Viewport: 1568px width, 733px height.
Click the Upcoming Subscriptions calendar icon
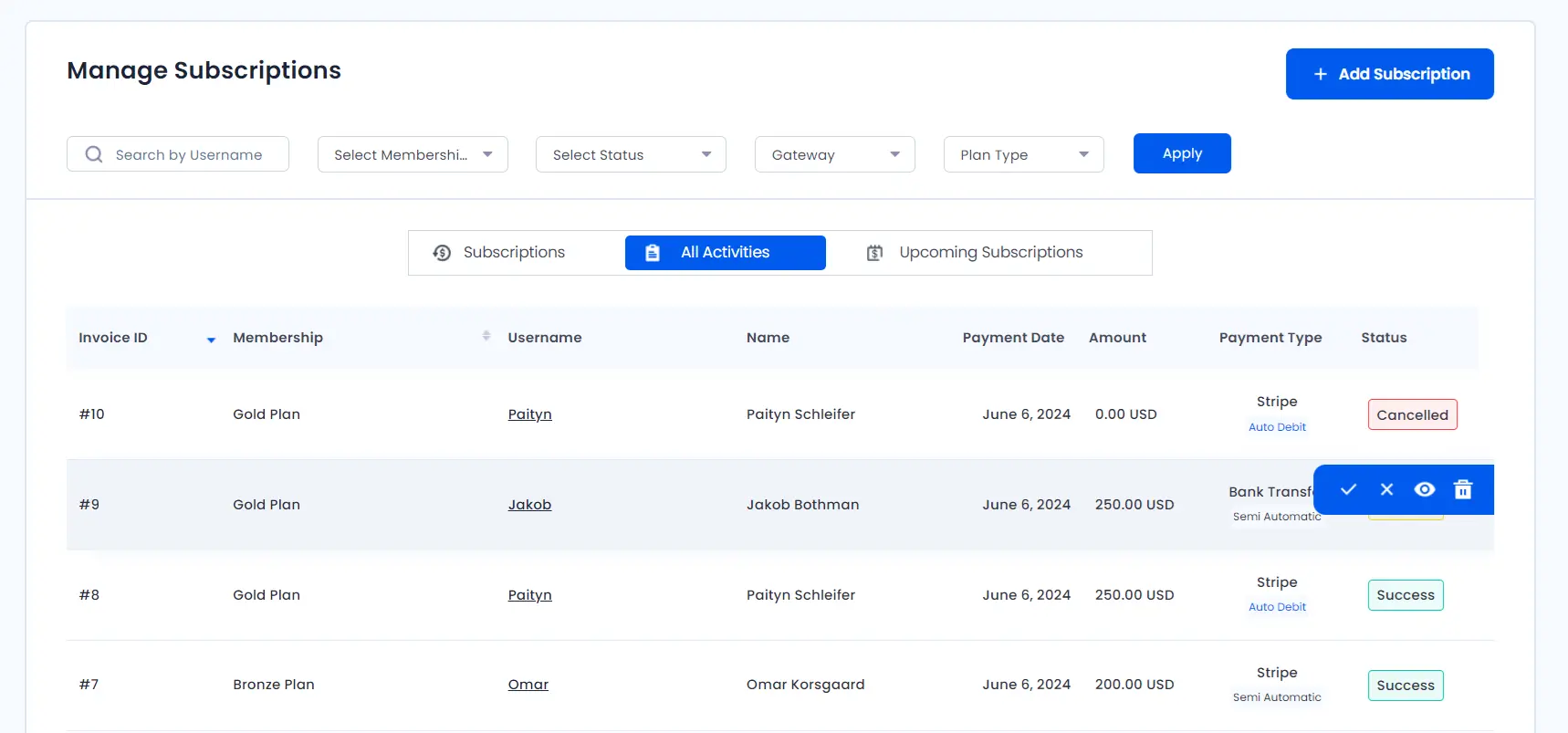(874, 253)
